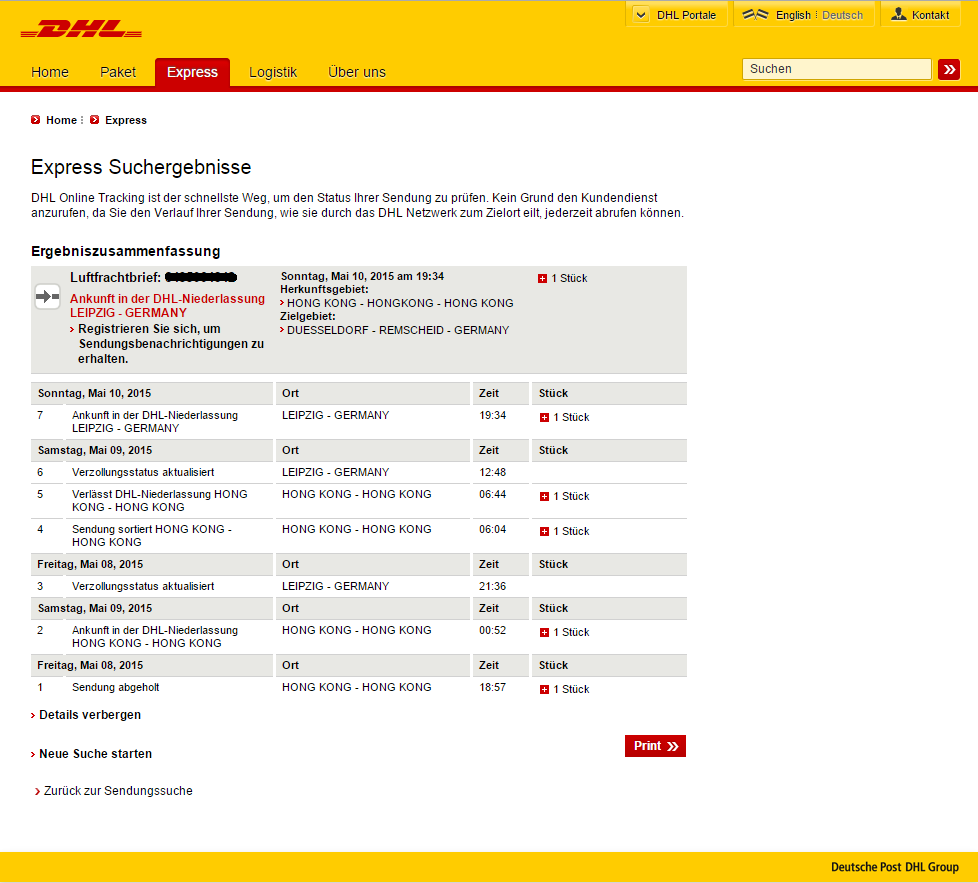Click the Home breadcrumb arrow icon
This screenshot has height=883, width=978.
click(36, 120)
